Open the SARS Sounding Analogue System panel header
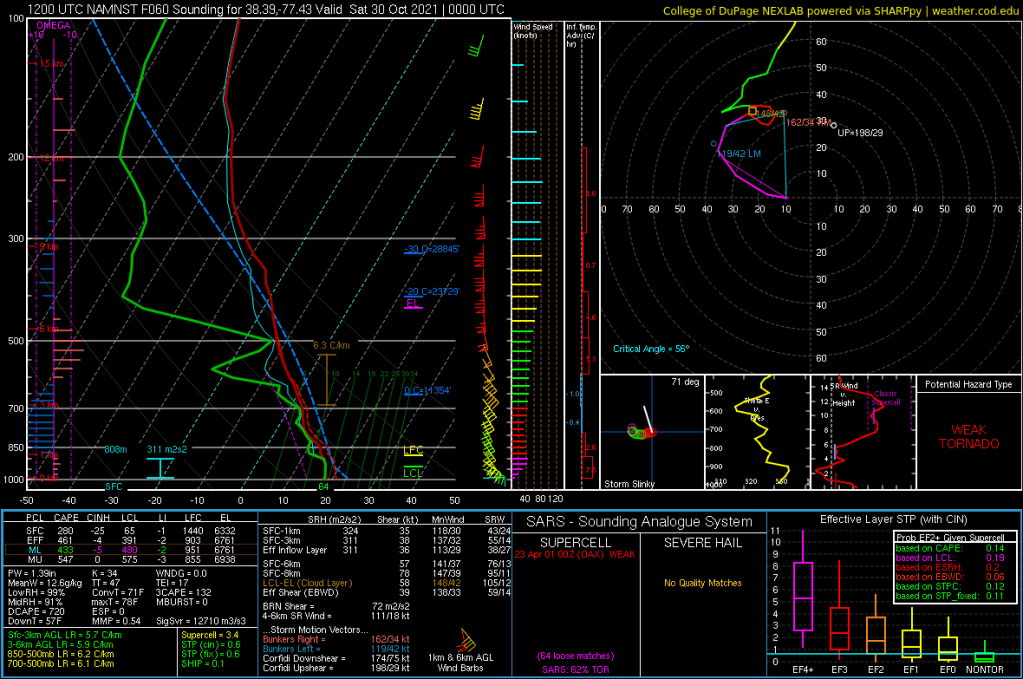1023x679 pixels. 639,522
